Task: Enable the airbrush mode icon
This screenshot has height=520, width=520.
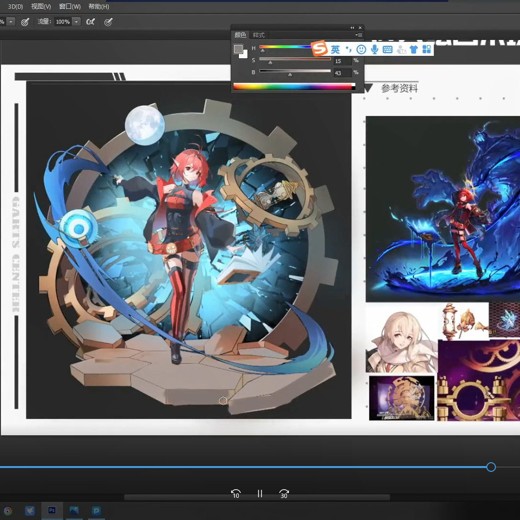Action: point(90,22)
